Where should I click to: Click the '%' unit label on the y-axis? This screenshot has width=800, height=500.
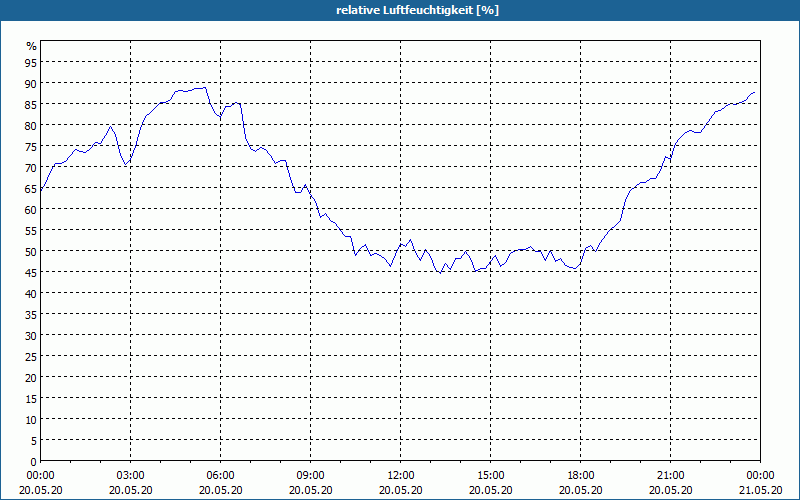click(32, 46)
